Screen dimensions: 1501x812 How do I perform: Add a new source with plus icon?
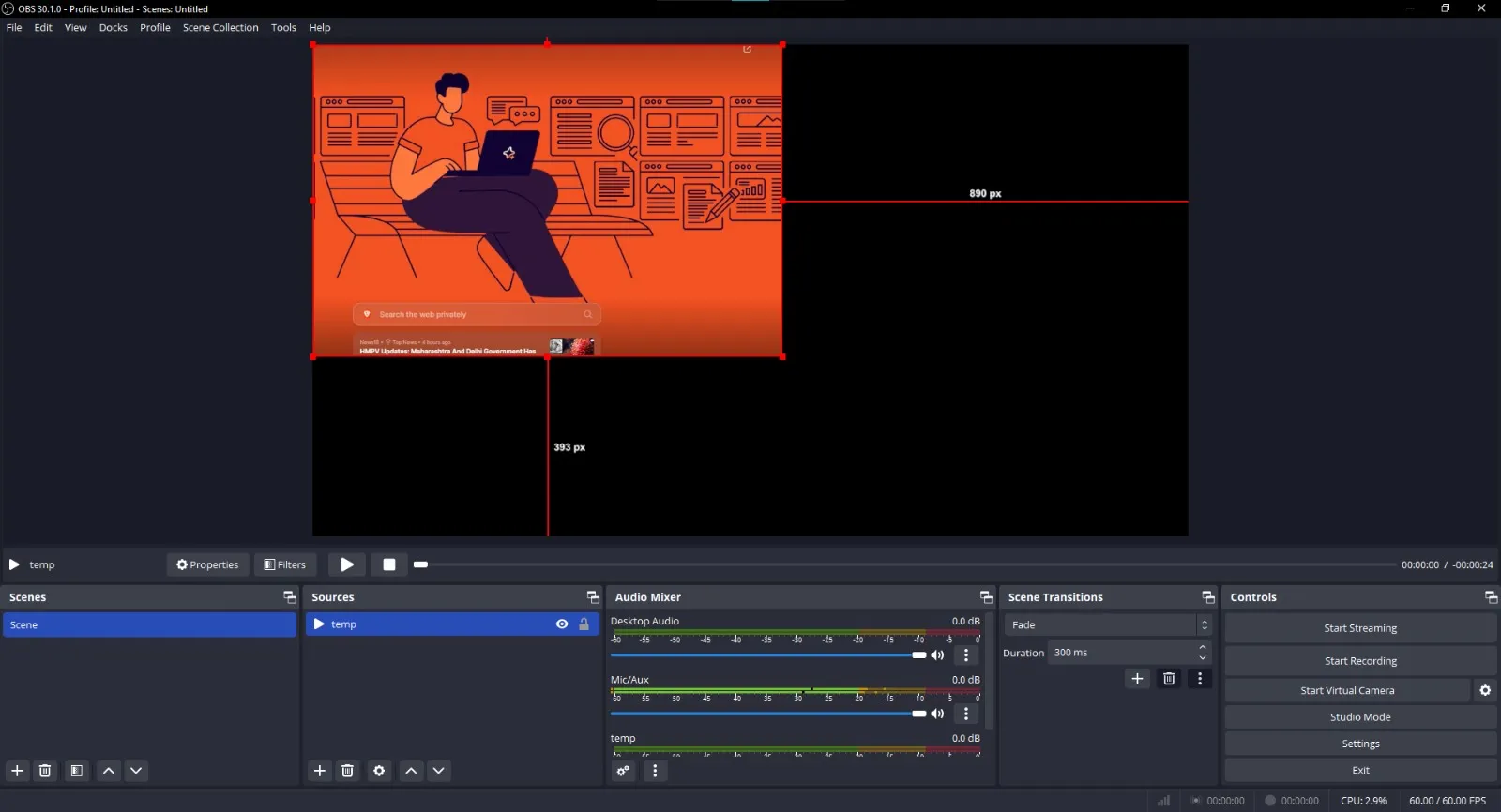320,771
